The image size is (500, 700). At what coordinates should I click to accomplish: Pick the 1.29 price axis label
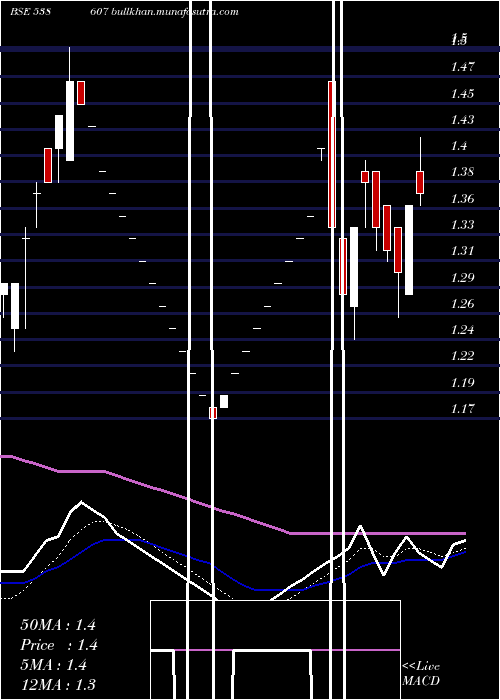463,278
